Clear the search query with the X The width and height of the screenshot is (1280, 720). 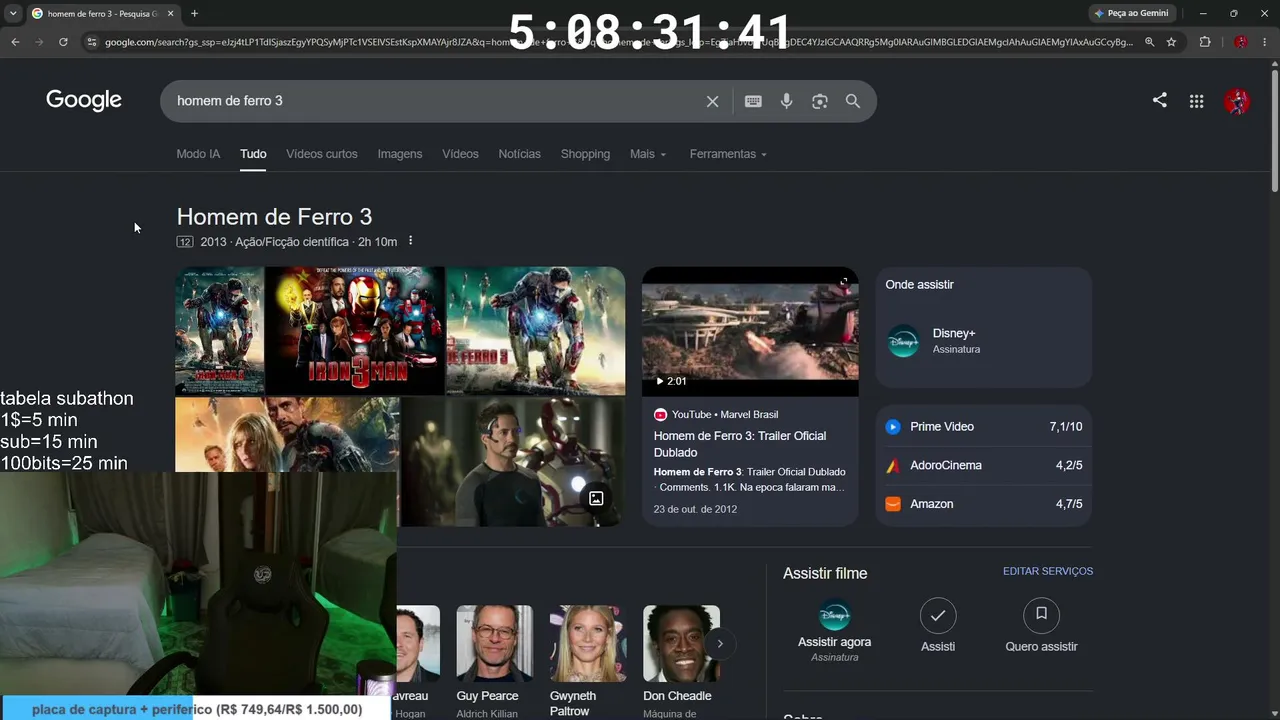pos(712,101)
